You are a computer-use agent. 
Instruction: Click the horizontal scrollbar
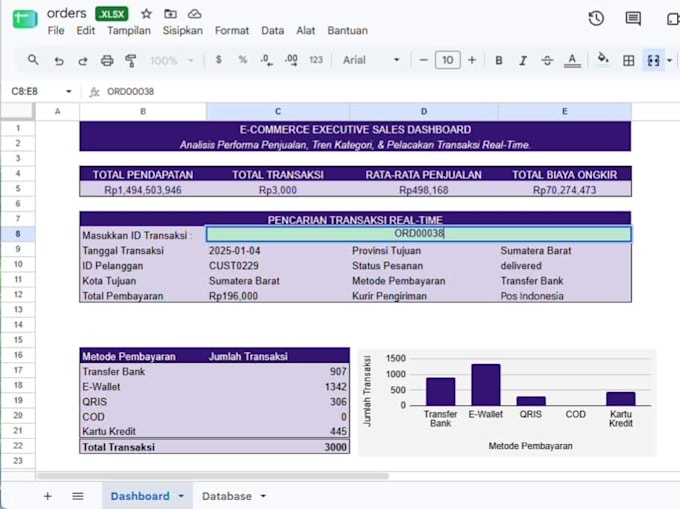click(213, 476)
